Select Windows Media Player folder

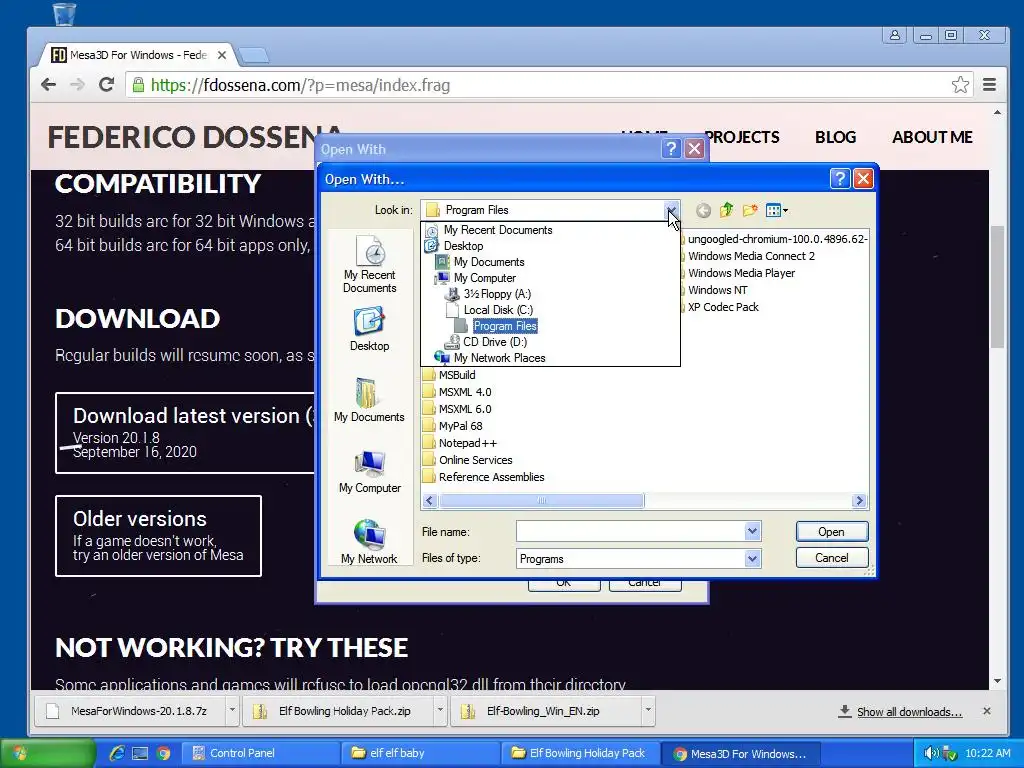(739, 273)
